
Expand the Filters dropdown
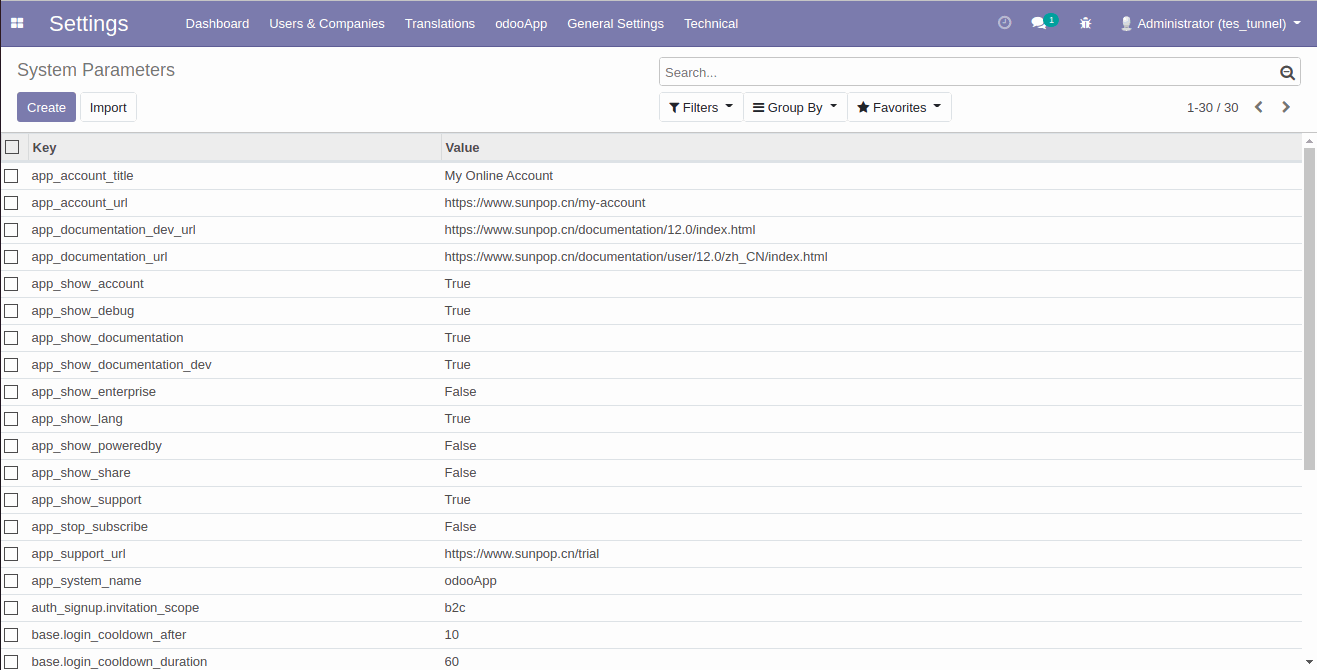[x=701, y=107]
